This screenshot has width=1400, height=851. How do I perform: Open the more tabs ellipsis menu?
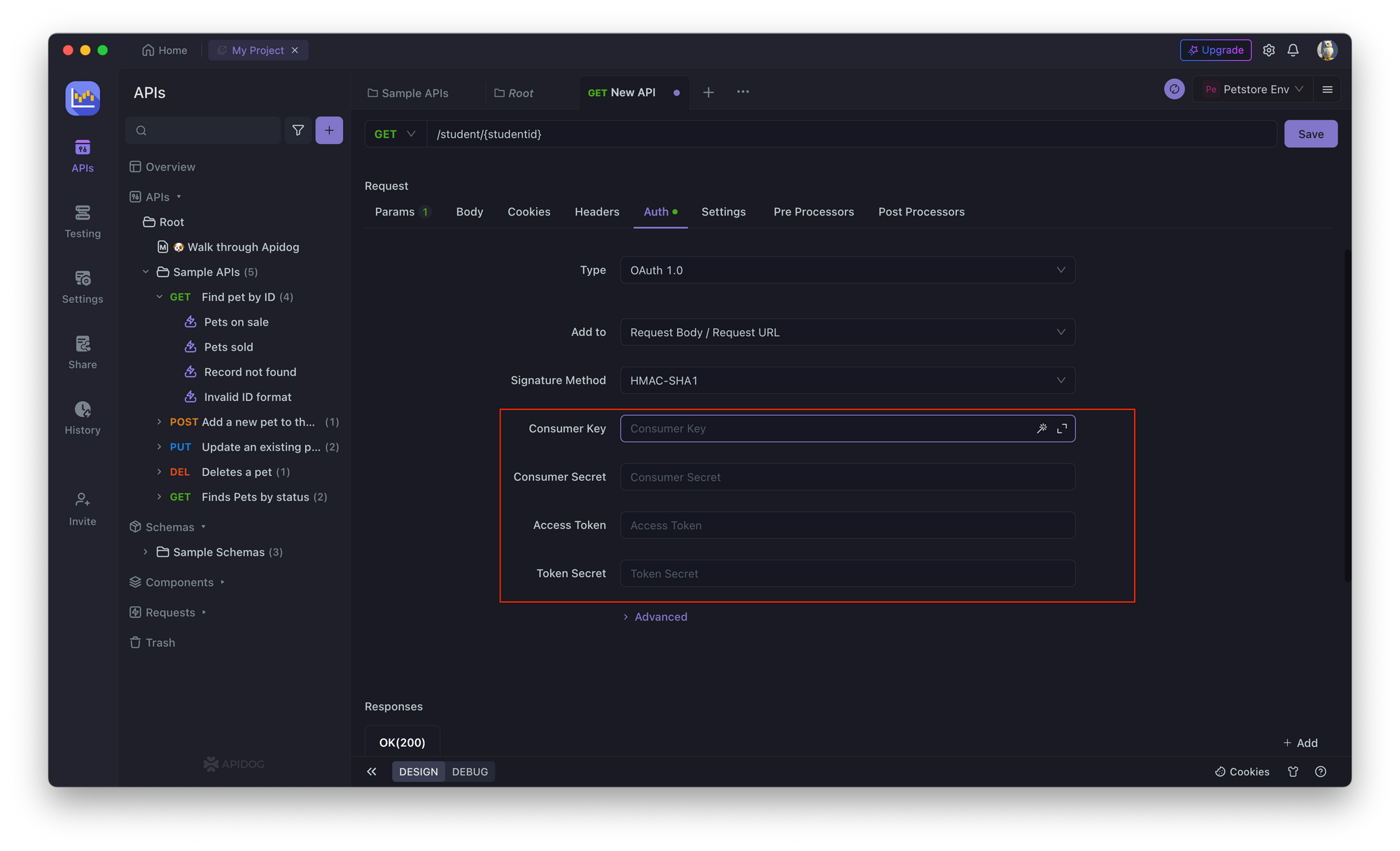[x=743, y=92]
